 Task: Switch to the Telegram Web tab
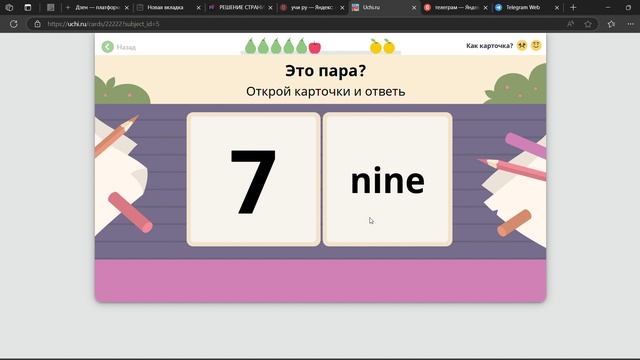527,7
